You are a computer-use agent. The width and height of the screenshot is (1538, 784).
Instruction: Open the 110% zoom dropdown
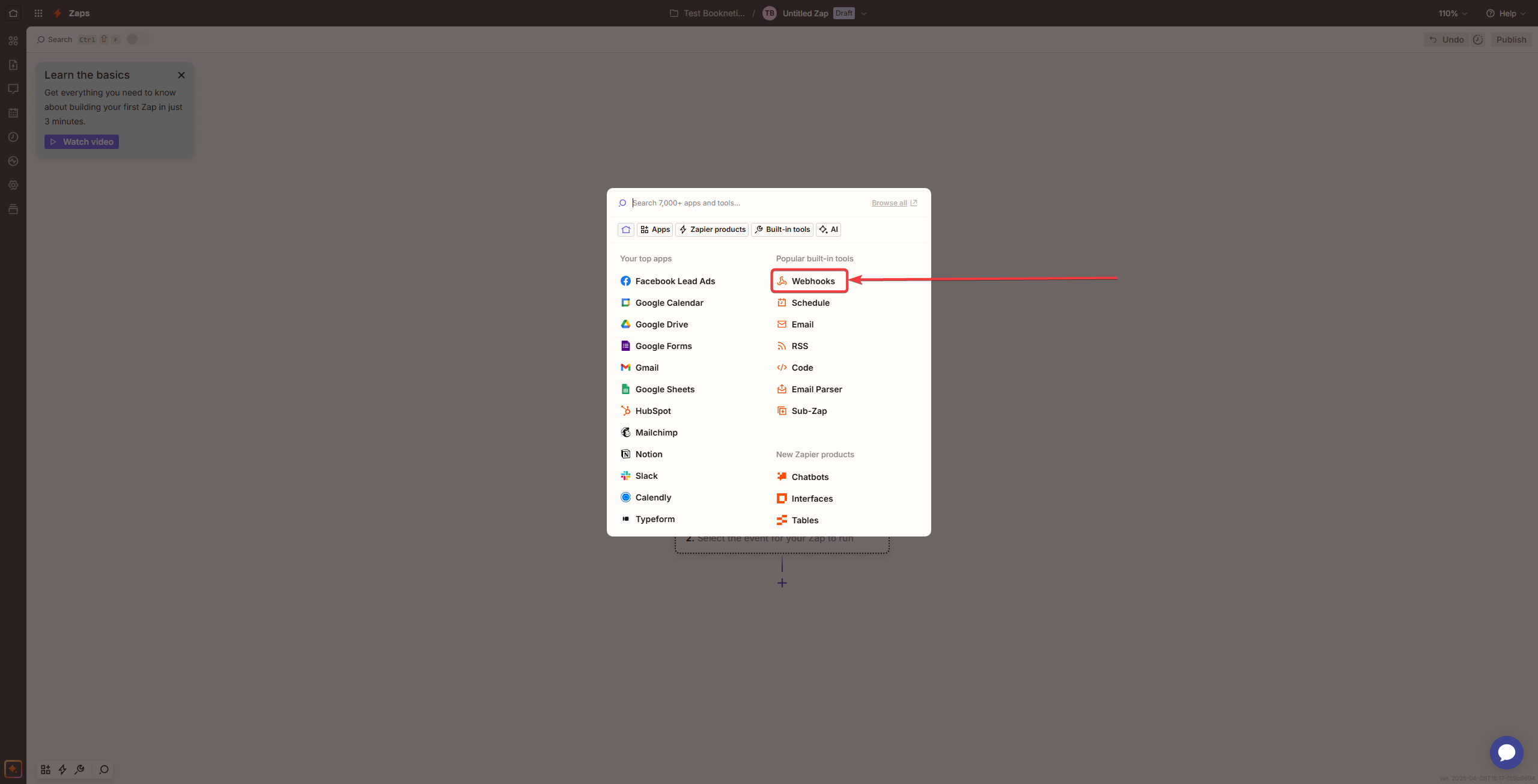1453,13
